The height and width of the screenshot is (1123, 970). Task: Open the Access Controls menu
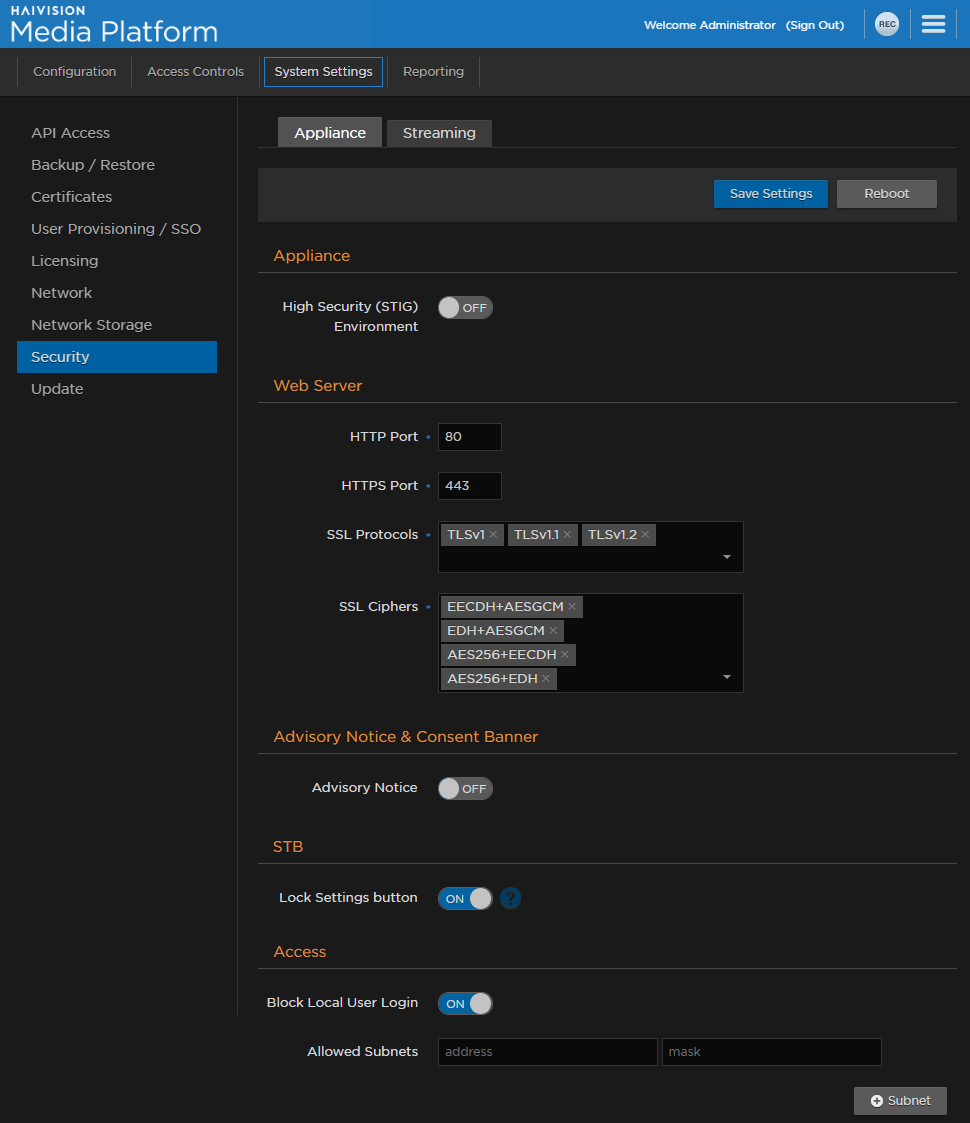point(195,71)
